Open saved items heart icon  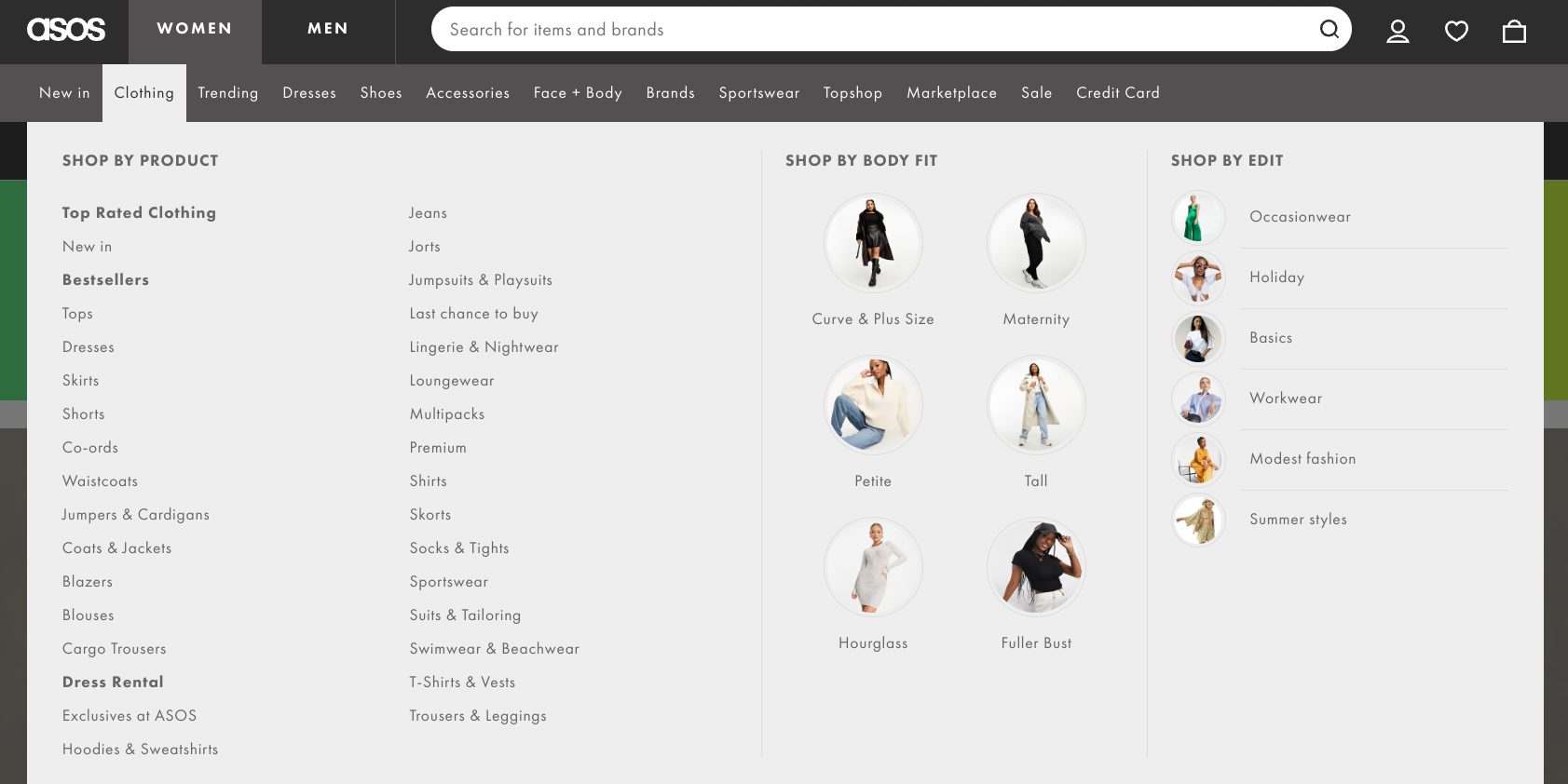[x=1456, y=32]
